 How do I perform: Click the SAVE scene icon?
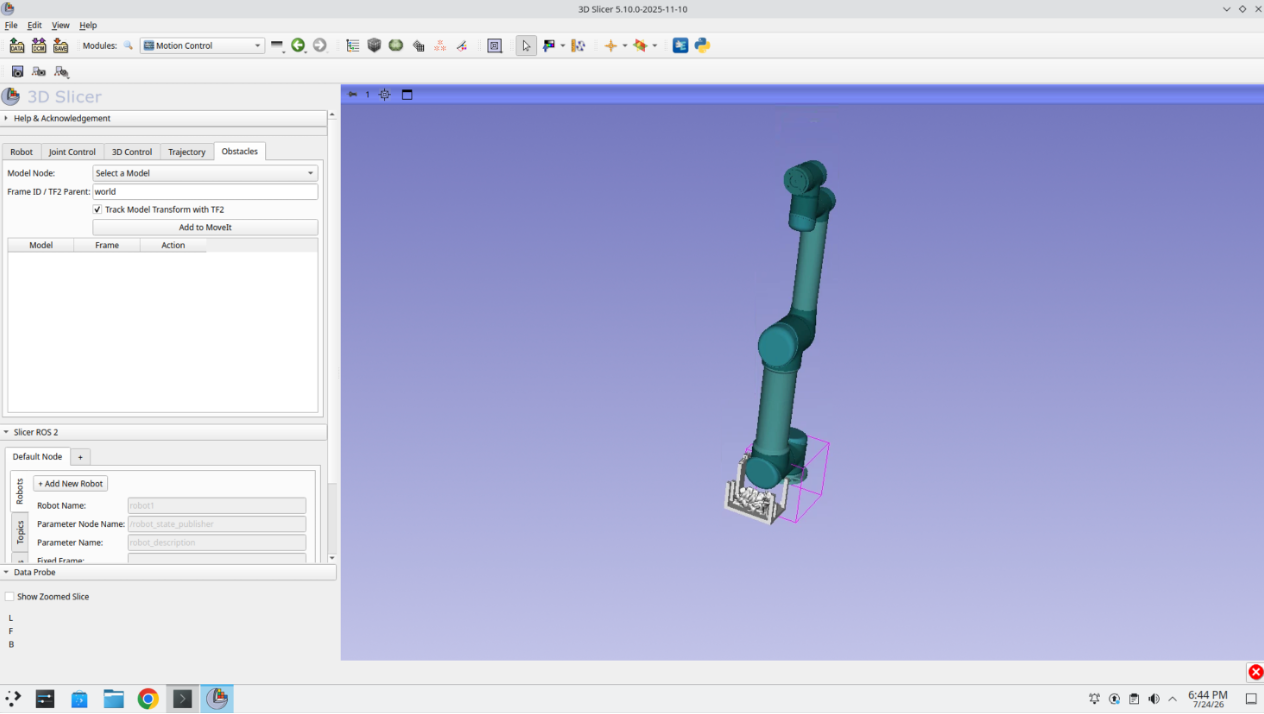[x=61, y=46]
